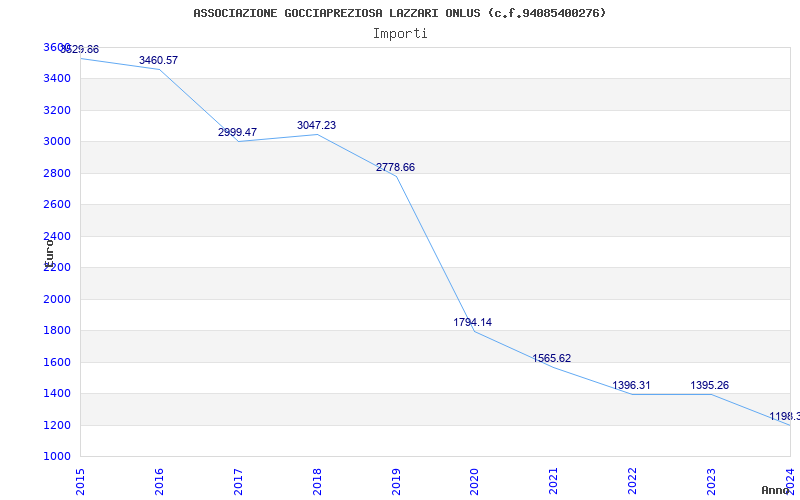Click the 1800 y-axis tick label
800x500 pixels.
tap(57, 330)
